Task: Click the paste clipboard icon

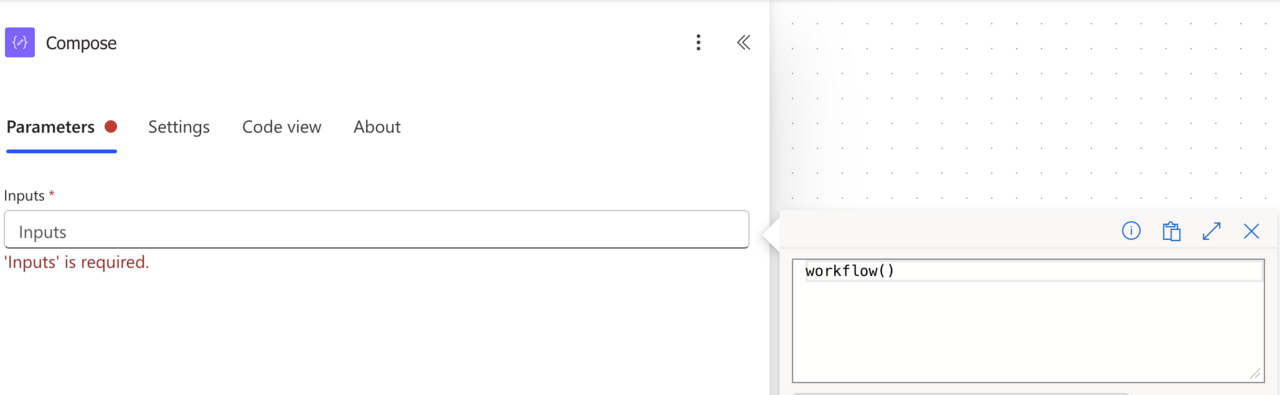Action: pos(1171,231)
